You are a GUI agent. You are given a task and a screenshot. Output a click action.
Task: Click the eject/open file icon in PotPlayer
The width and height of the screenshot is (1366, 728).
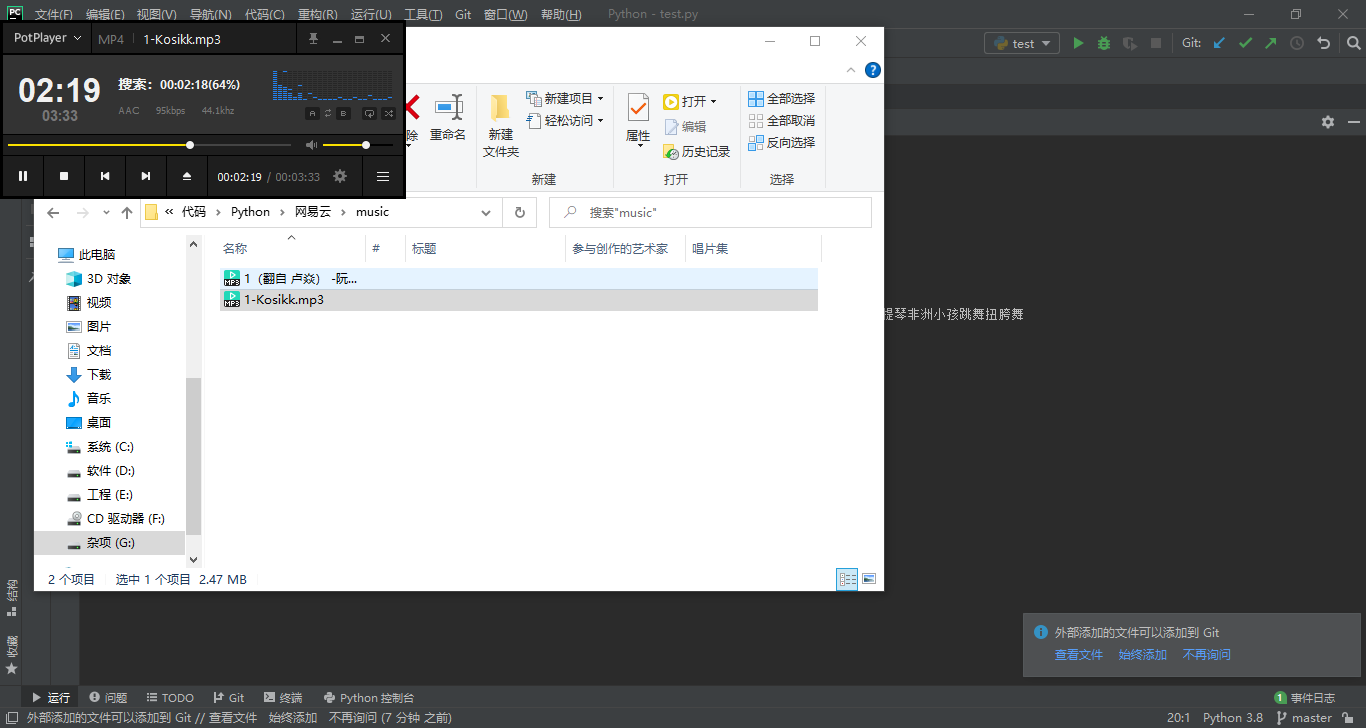click(x=187, y=176)
